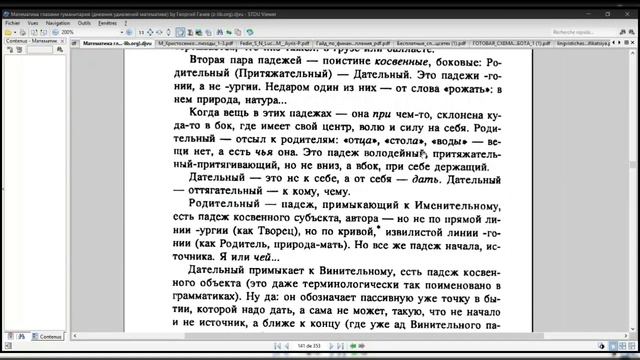This screenshot has width=640, height=360.
Task: Switch to the Гайд_по_финан pdf tab
Action: [353, 43]
